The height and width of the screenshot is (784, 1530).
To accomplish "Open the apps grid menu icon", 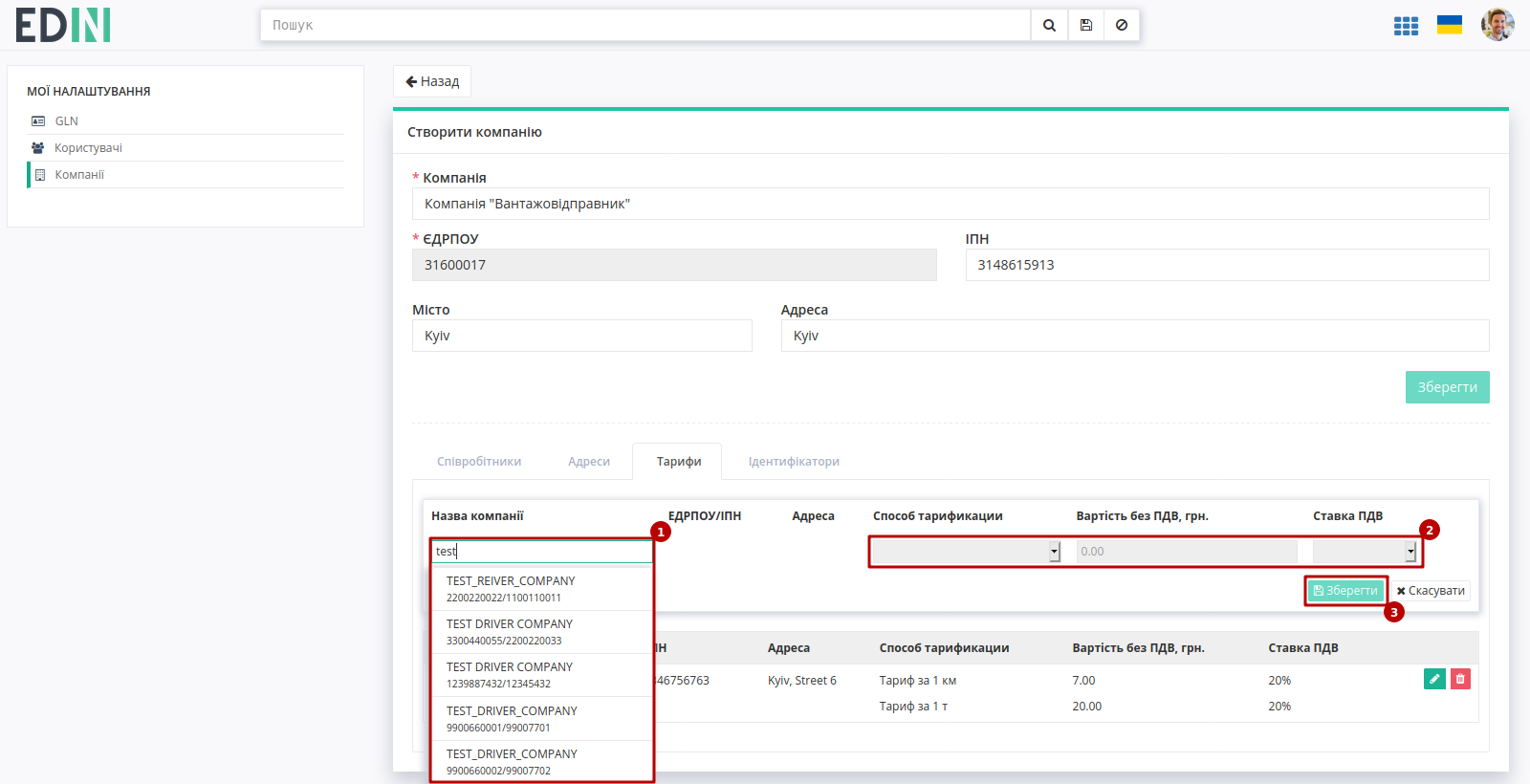I will (1406, 26).
